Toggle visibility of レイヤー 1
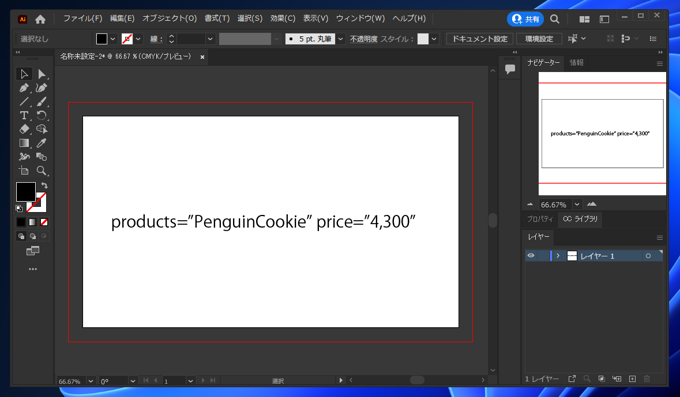680x397 pixels. [531, 256]
